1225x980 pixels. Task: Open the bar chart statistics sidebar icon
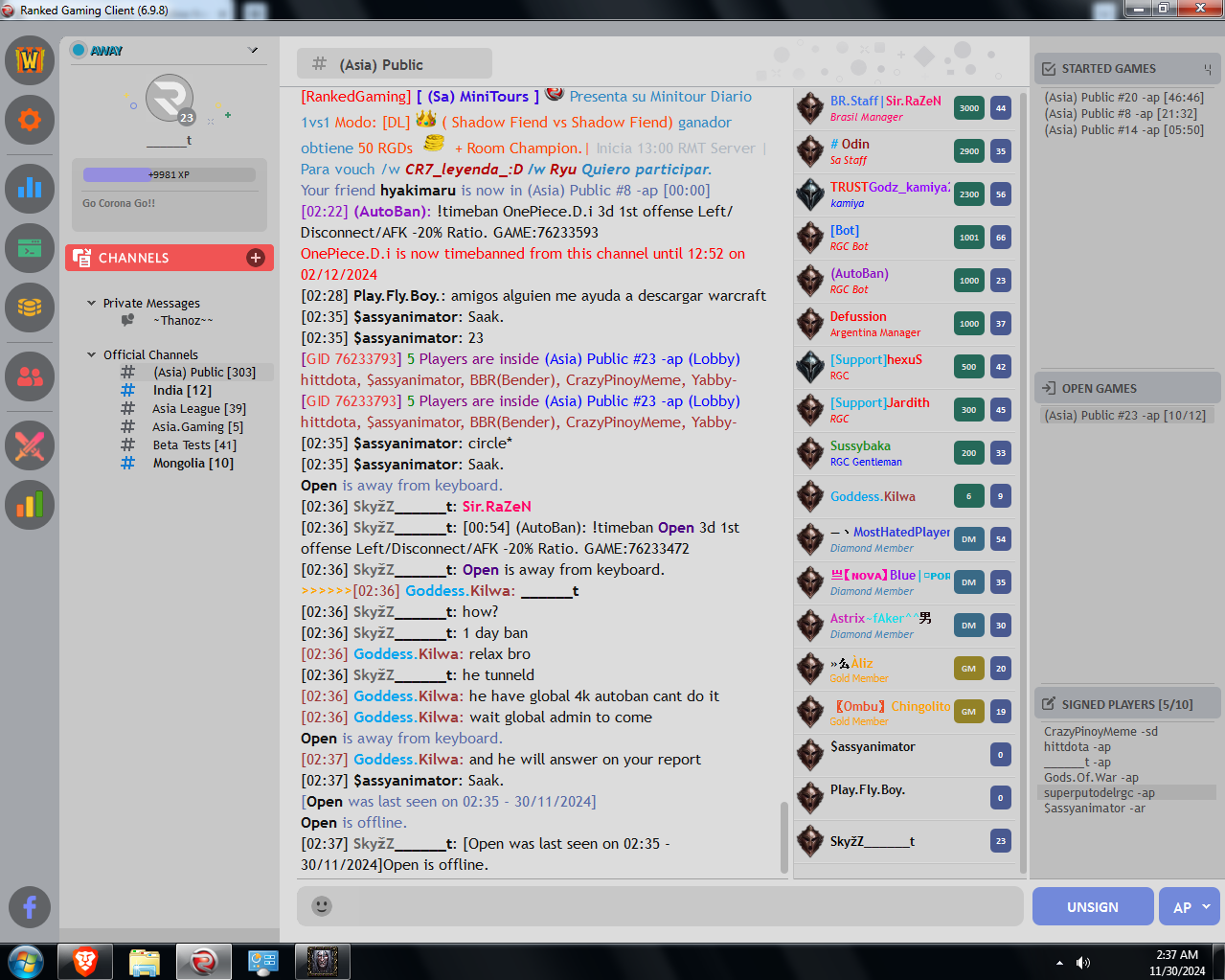[x=30, y=188]
